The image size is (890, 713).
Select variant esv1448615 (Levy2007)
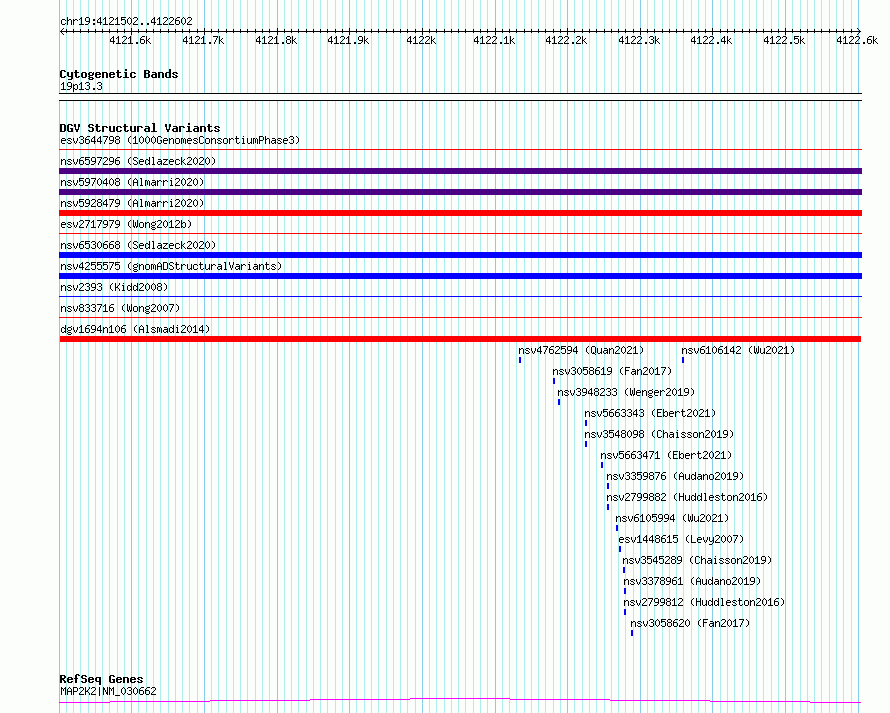(x=681, y=539)
